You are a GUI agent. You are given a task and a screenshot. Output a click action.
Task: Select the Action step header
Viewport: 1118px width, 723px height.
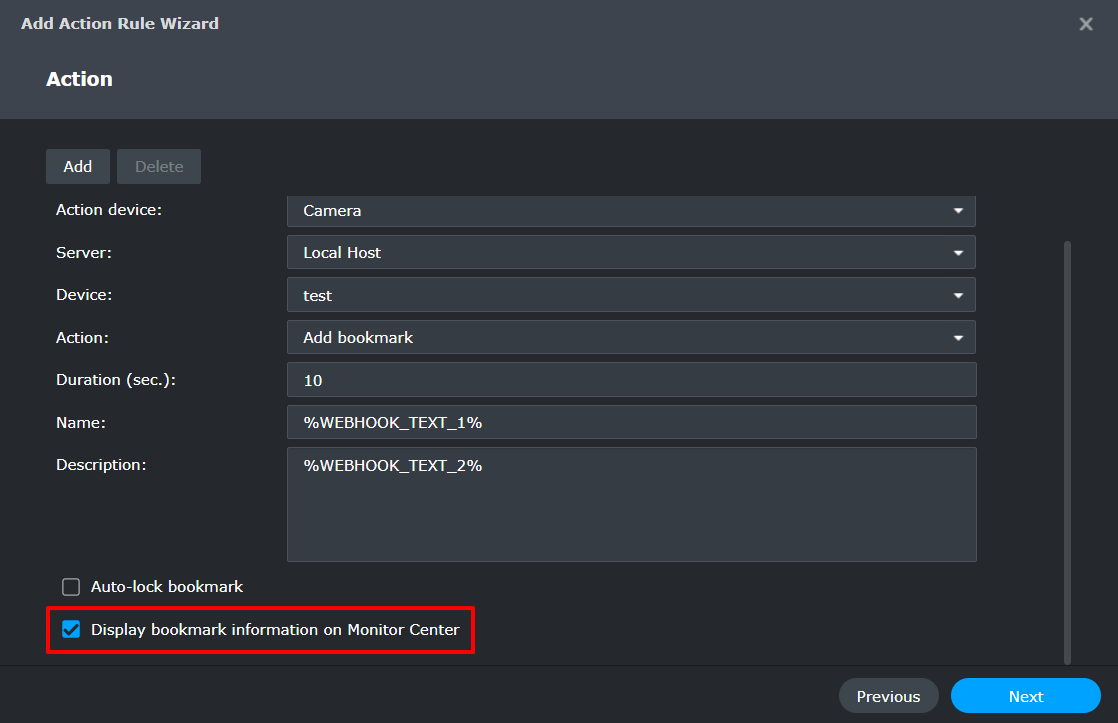pos(79,78)
